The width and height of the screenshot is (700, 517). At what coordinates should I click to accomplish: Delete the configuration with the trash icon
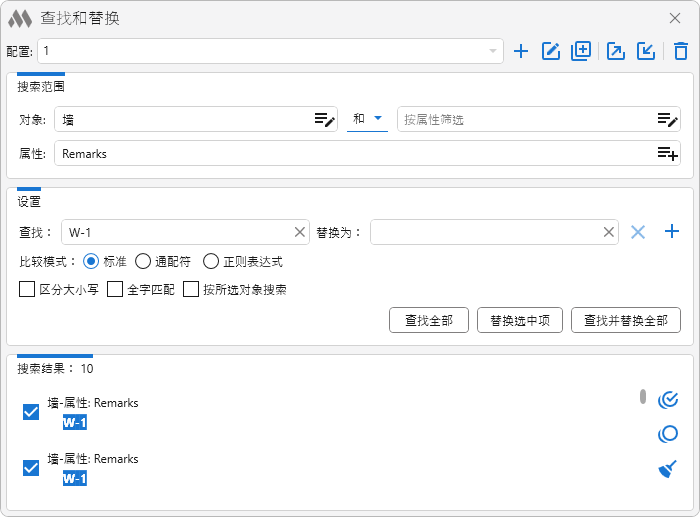[681, 51]
